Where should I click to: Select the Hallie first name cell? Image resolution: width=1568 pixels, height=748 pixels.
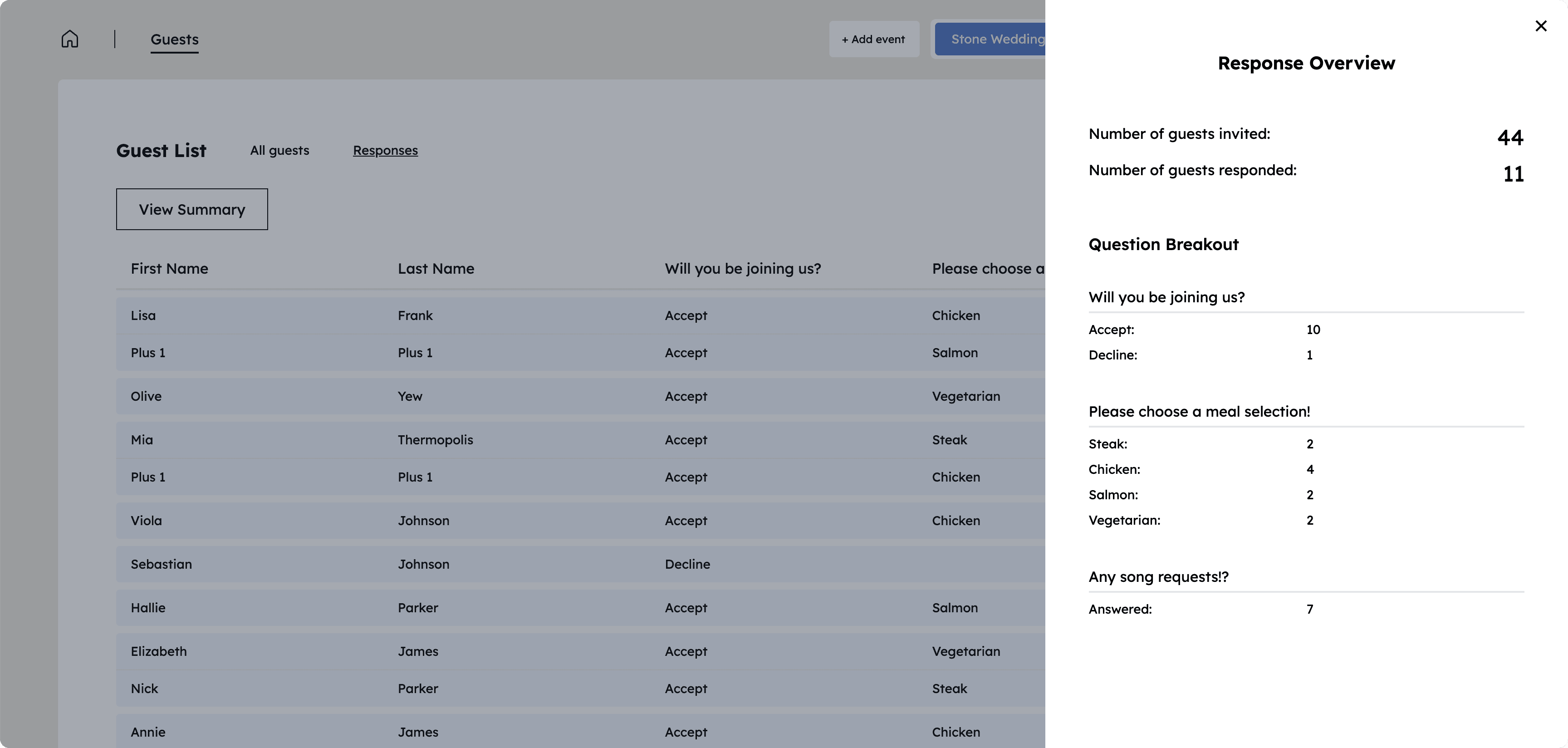click(x=148, y=608)
